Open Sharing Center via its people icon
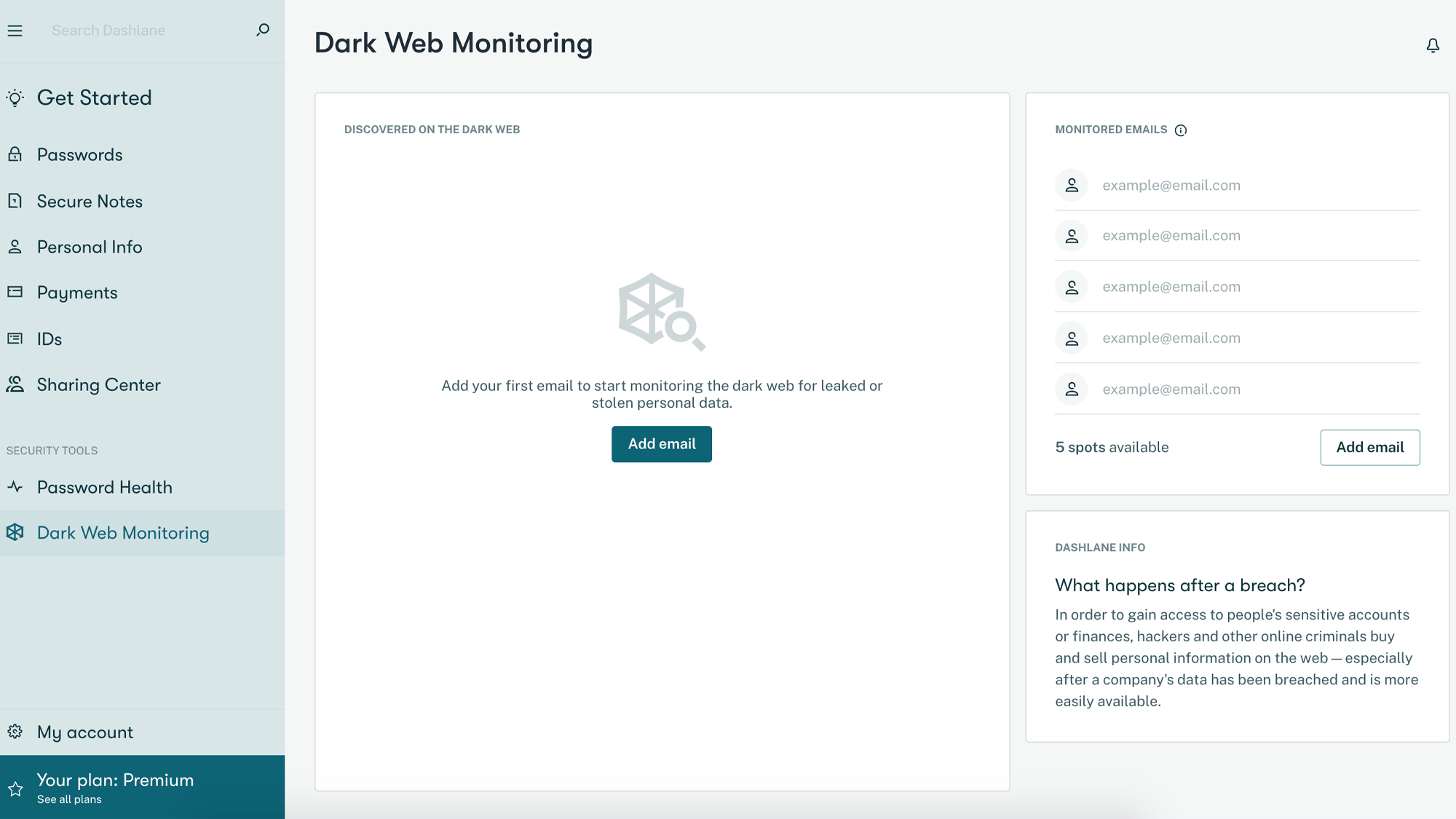 [x=15, y=384]
